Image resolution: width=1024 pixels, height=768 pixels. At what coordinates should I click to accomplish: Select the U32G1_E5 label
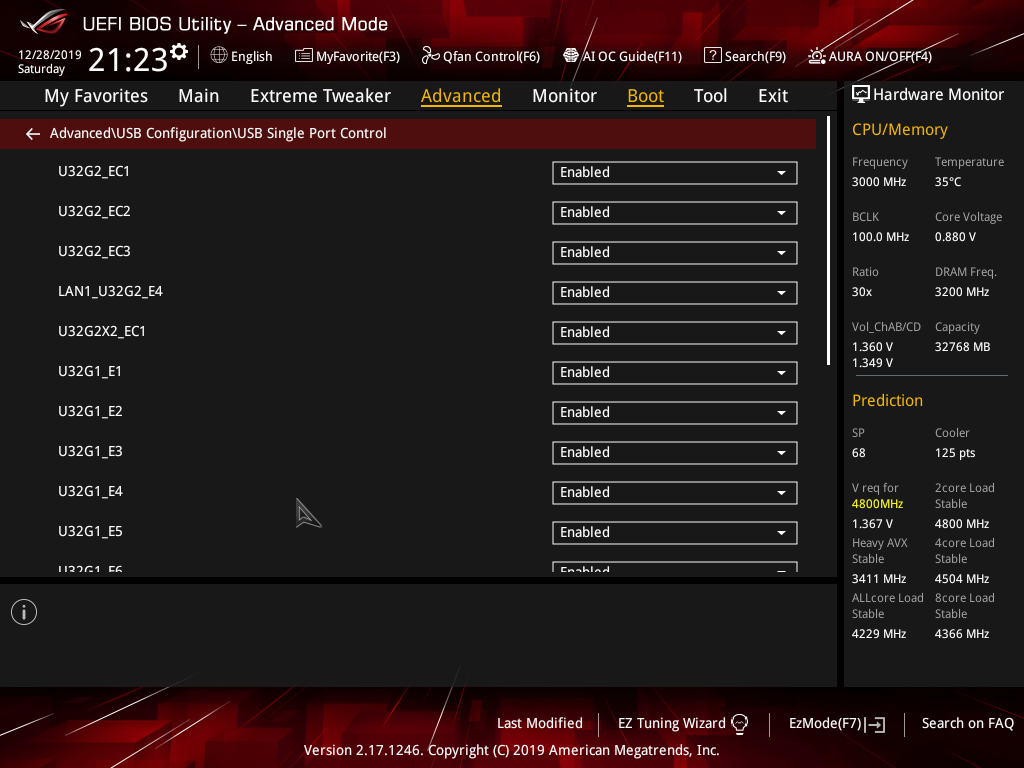[90, 532]
